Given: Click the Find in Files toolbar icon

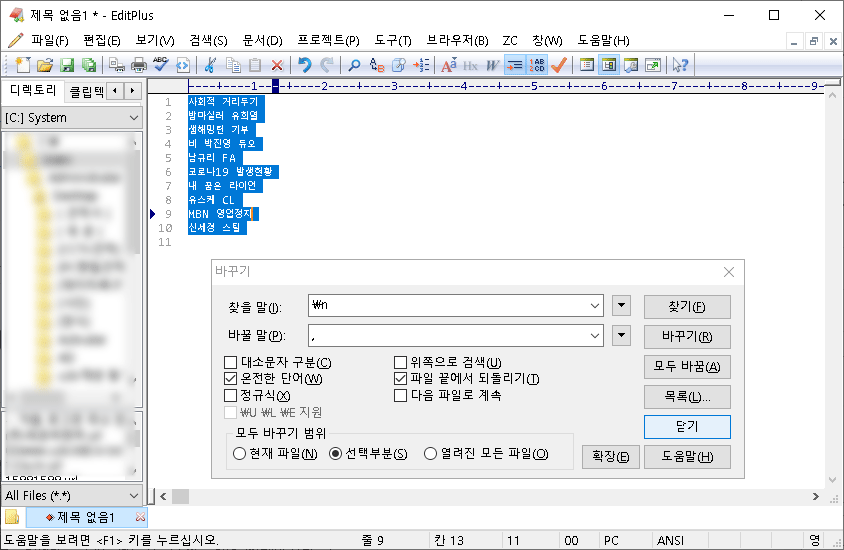Looking at the screenshot, I should (x=399, y=65).
